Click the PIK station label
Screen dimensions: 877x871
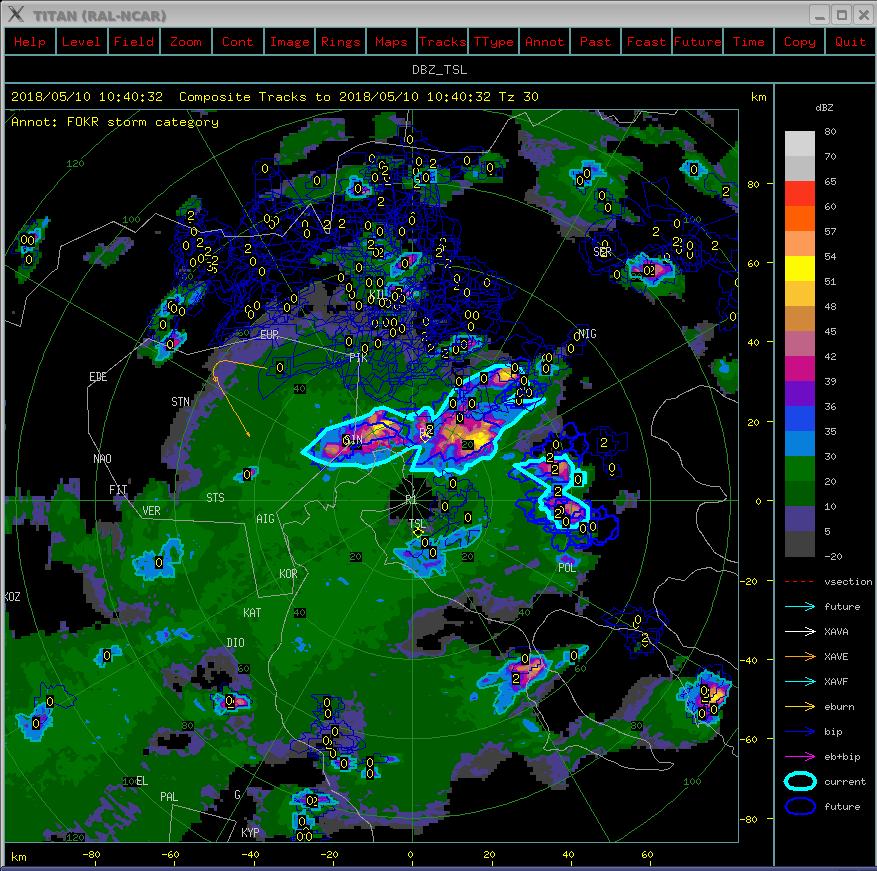pyautogui.click(x=358, y=357)
